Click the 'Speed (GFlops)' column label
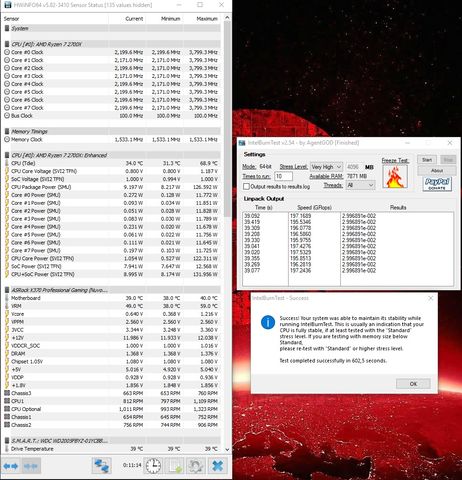The width and height of the screenshot is (462, 480). (x=314, y=207)
